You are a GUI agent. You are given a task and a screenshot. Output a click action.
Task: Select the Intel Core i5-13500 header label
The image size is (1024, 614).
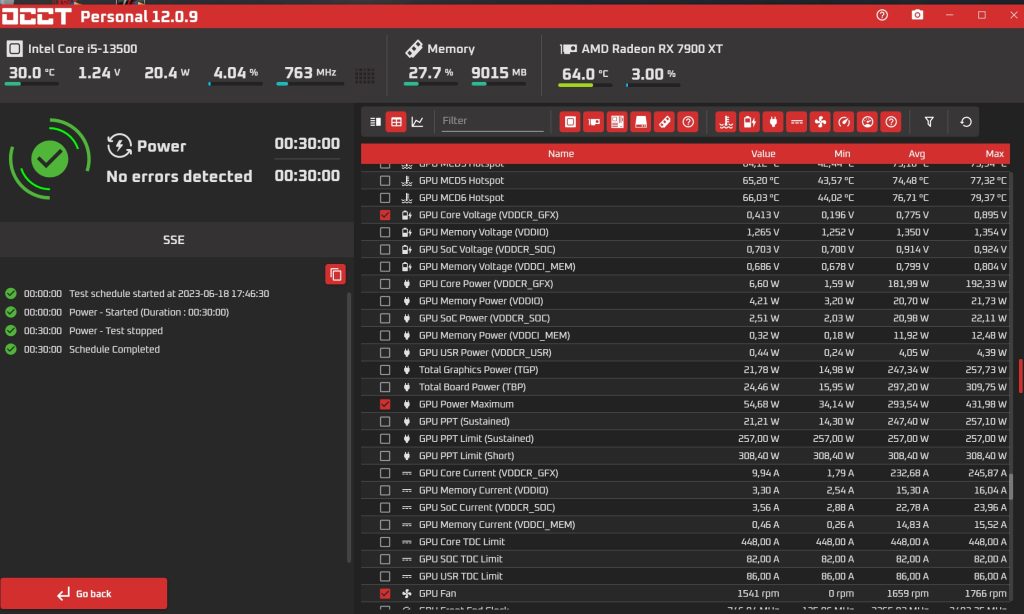(82, 48)
